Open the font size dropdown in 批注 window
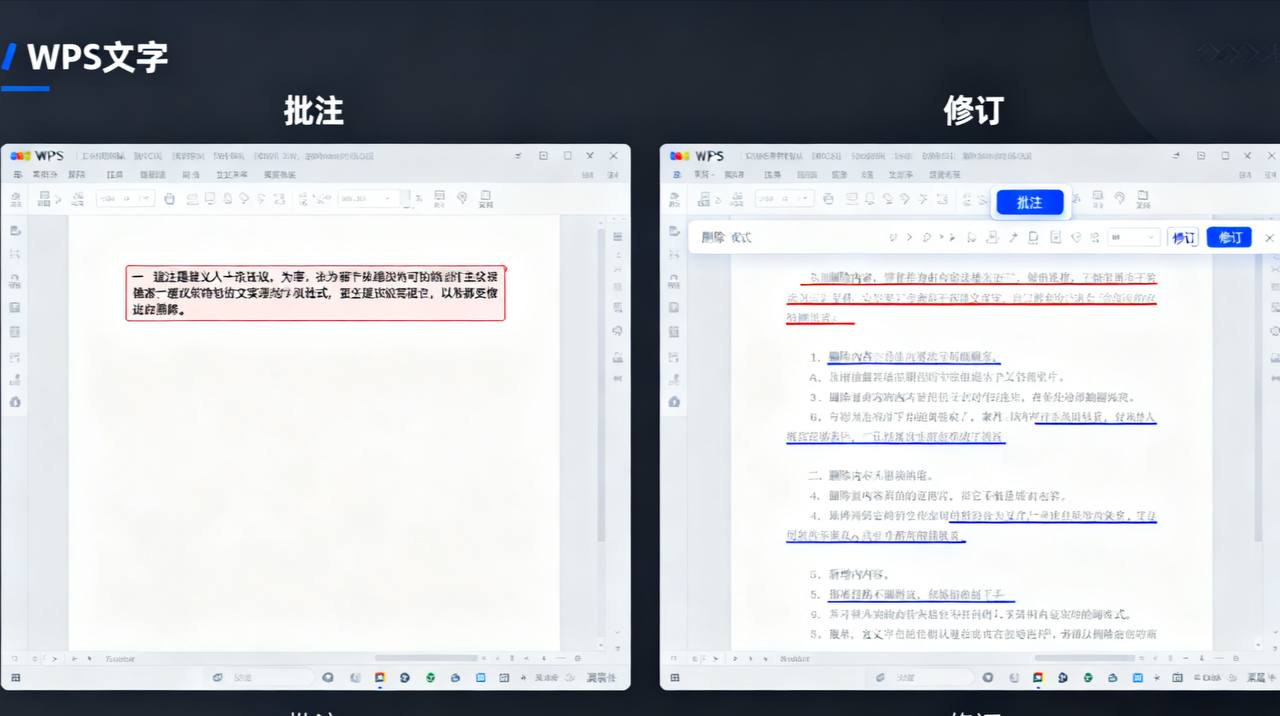This screenshot has width=1280, height=716. [x=368, y=199]
